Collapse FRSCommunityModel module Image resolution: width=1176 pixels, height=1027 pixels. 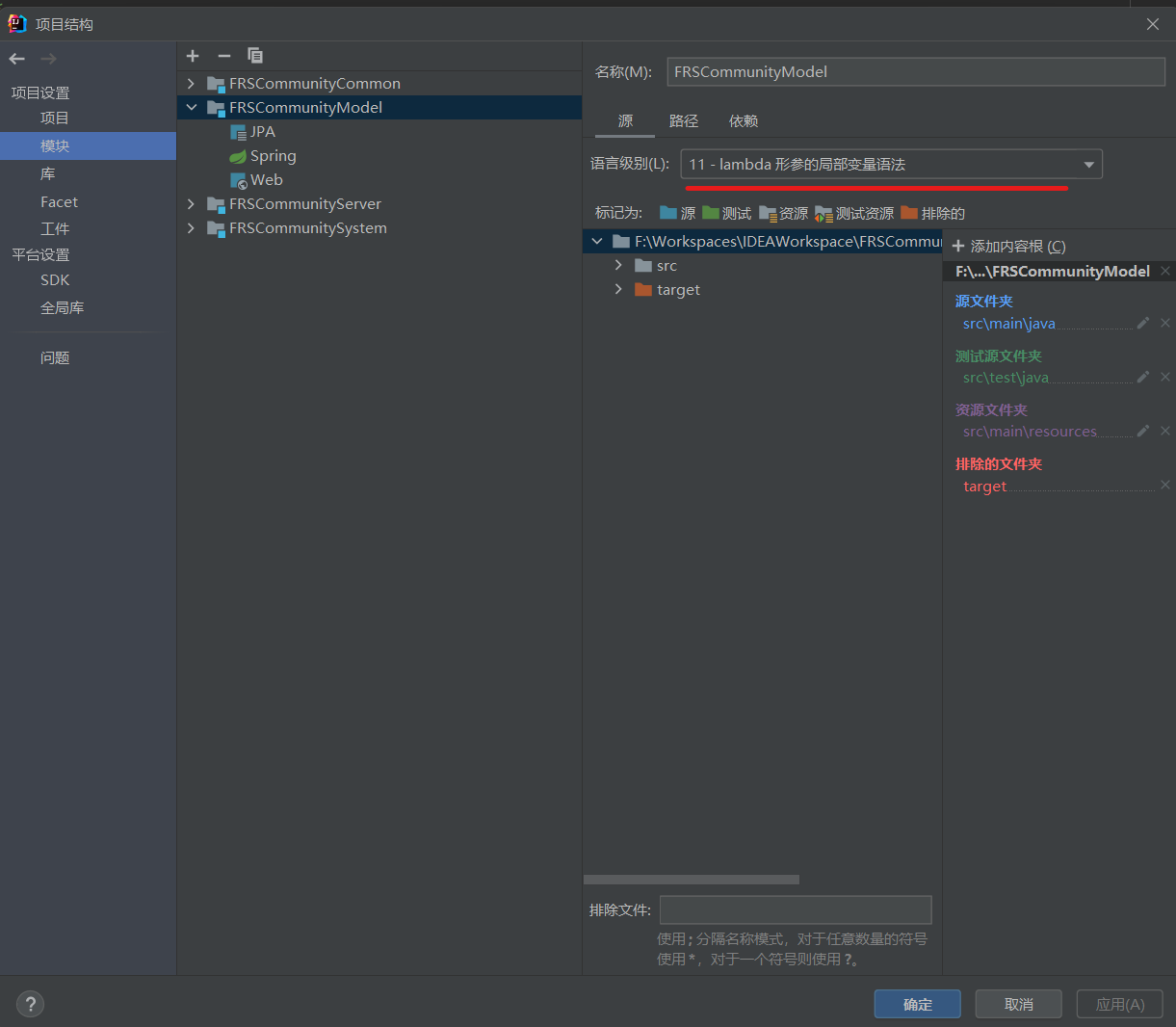click(191, 108)
